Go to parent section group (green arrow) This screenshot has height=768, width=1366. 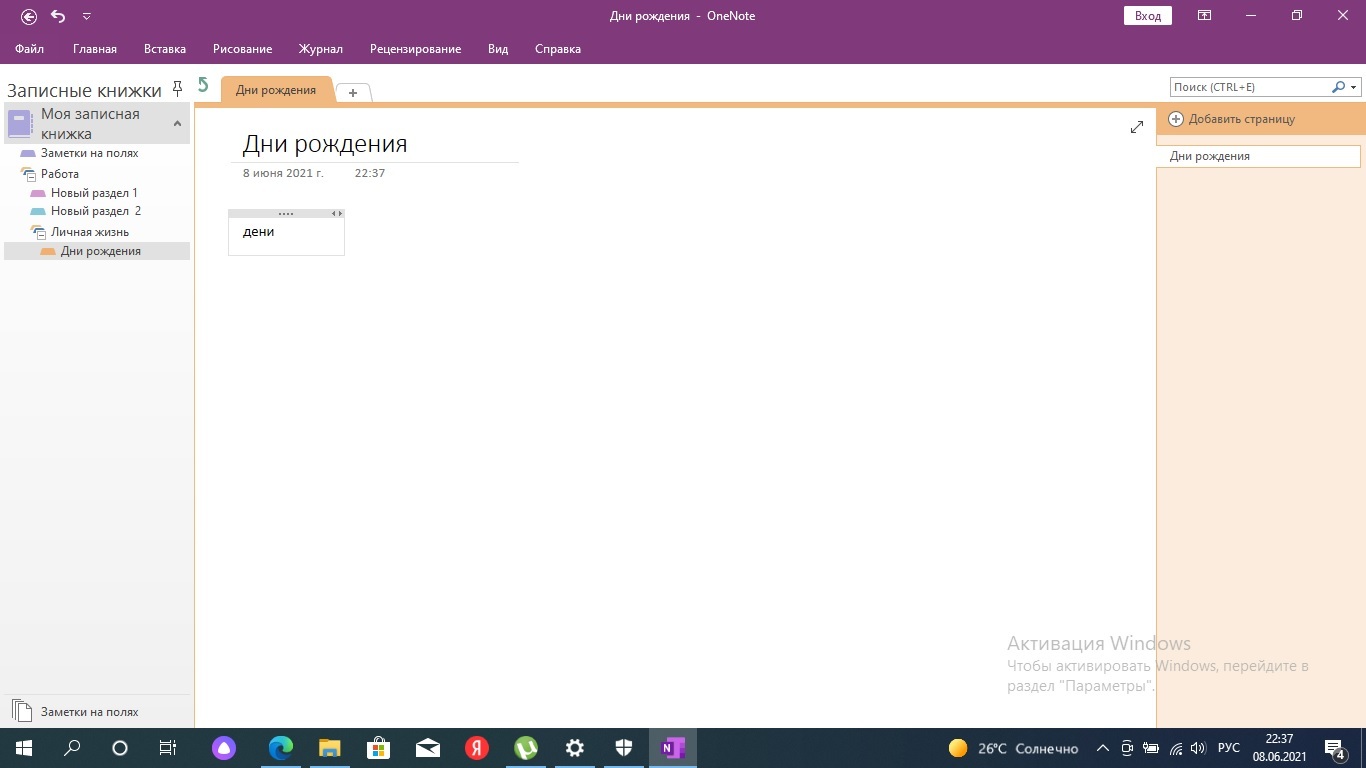pyautogui.click(x=203, y=85)
